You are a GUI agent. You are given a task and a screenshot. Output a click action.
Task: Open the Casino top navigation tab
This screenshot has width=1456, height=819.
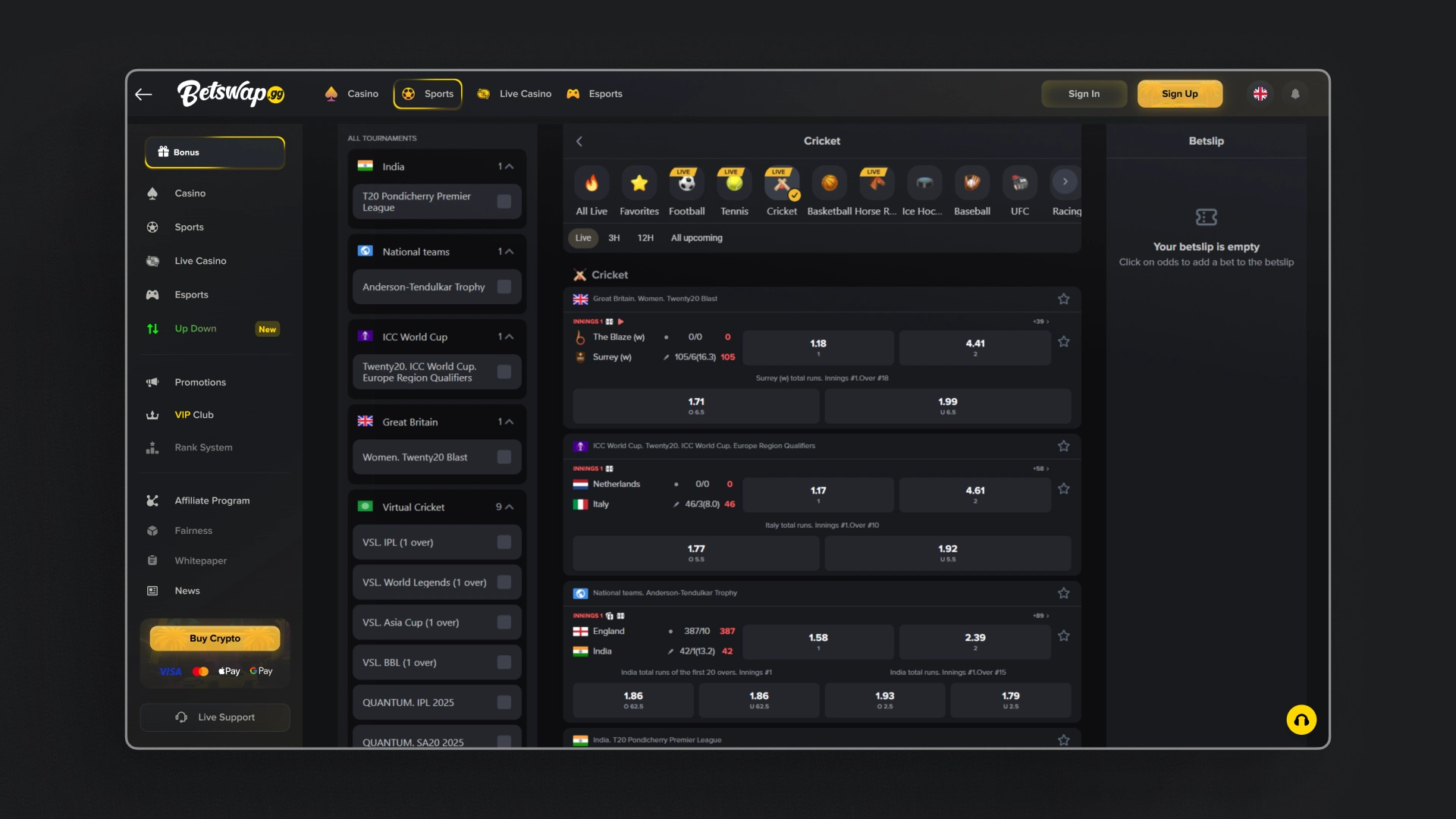pos(352,94)
